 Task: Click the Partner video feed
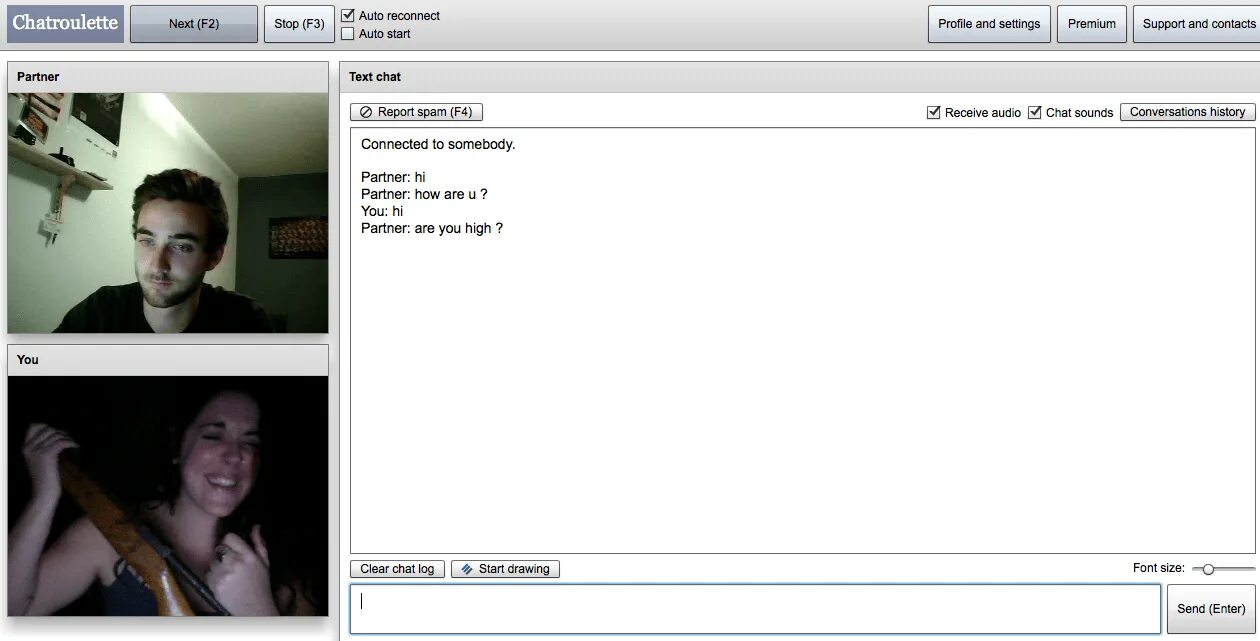pos(168,213)
